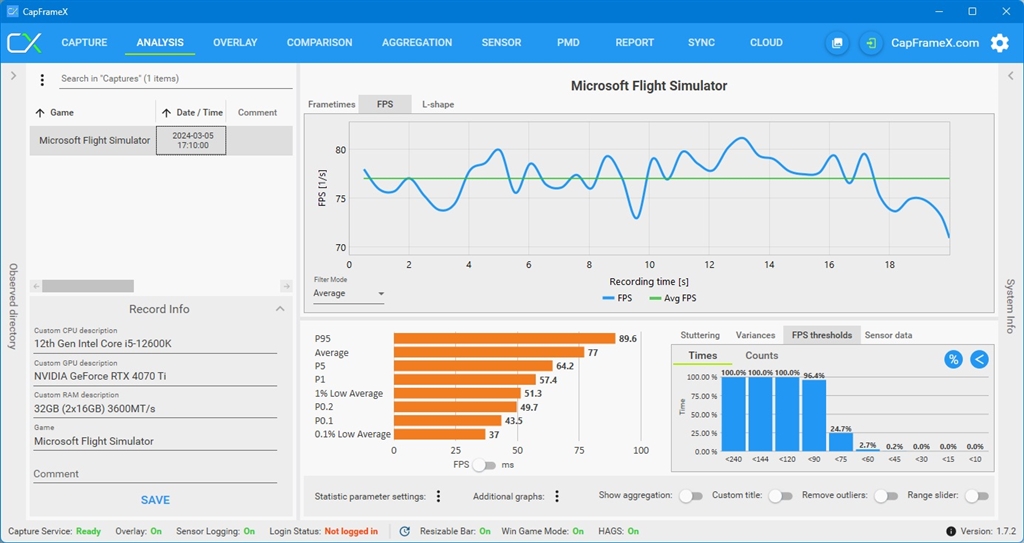Enable Show aggregation toggle

[690, 496]
